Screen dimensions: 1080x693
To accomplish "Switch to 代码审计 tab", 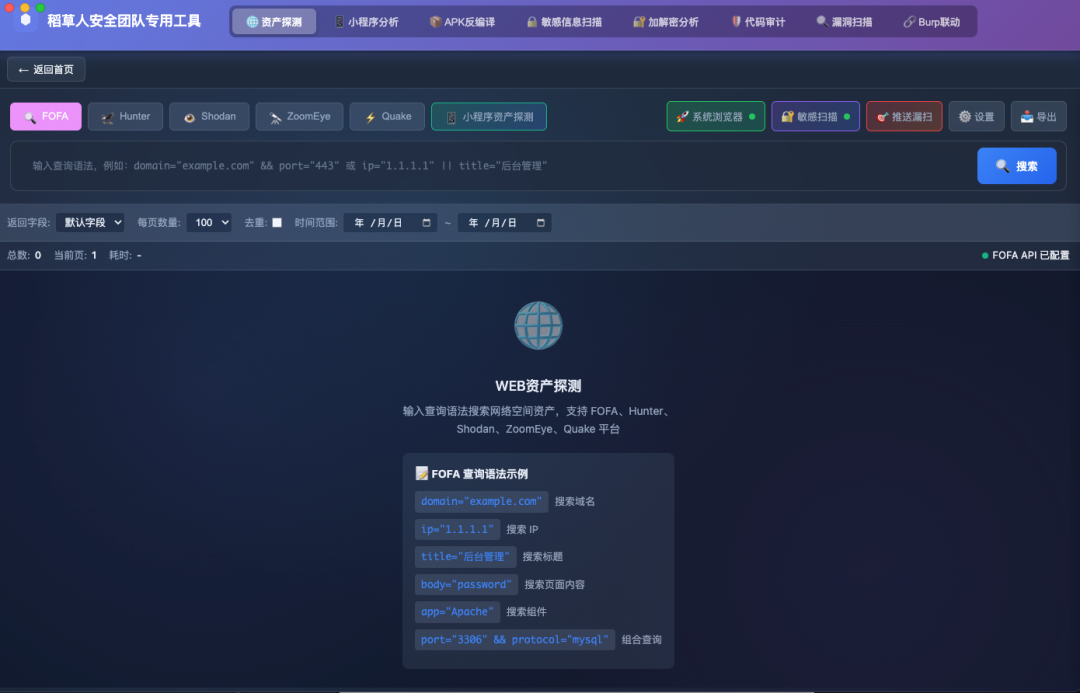I will 758,21.
